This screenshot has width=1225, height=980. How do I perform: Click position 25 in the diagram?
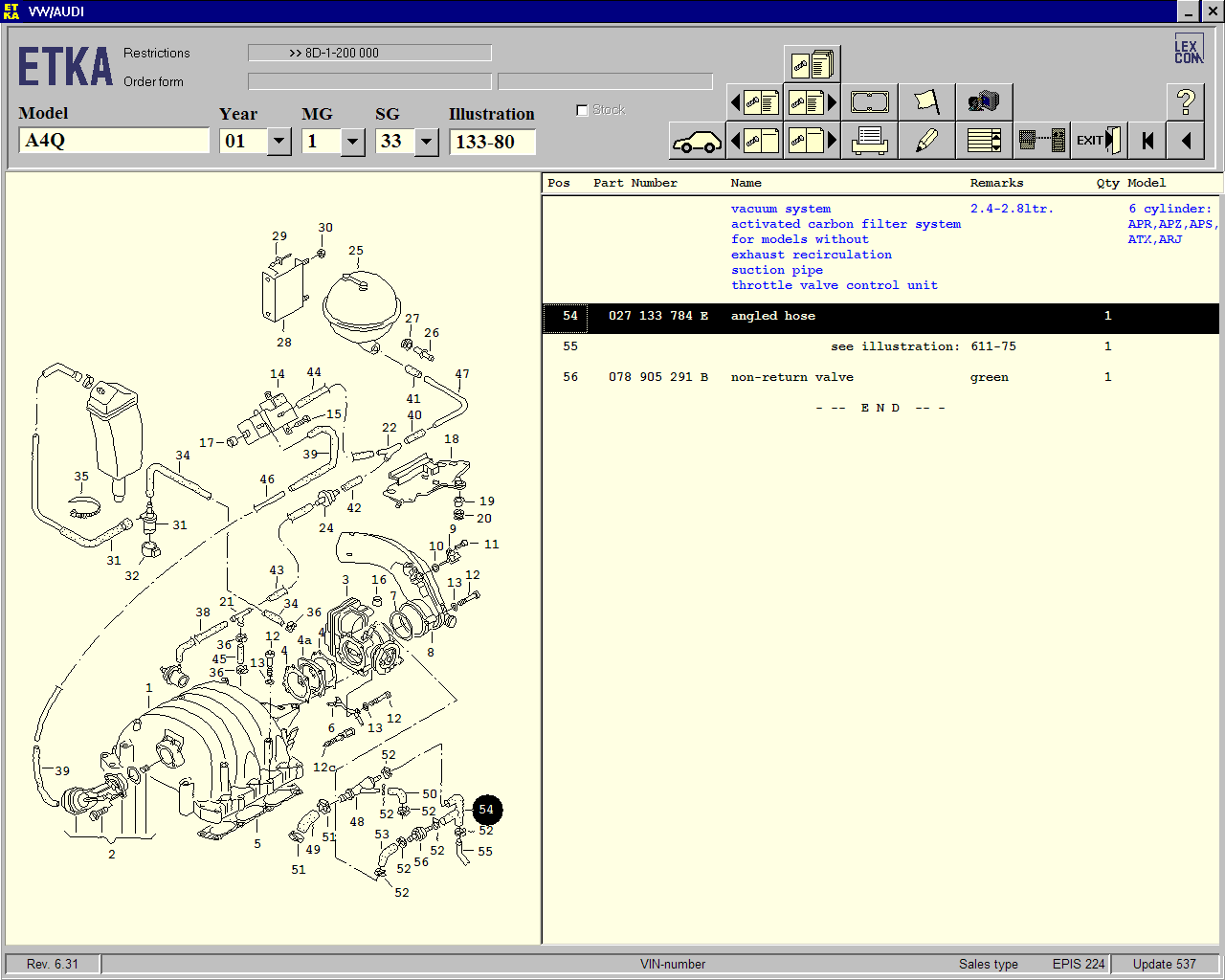(356, 251)
